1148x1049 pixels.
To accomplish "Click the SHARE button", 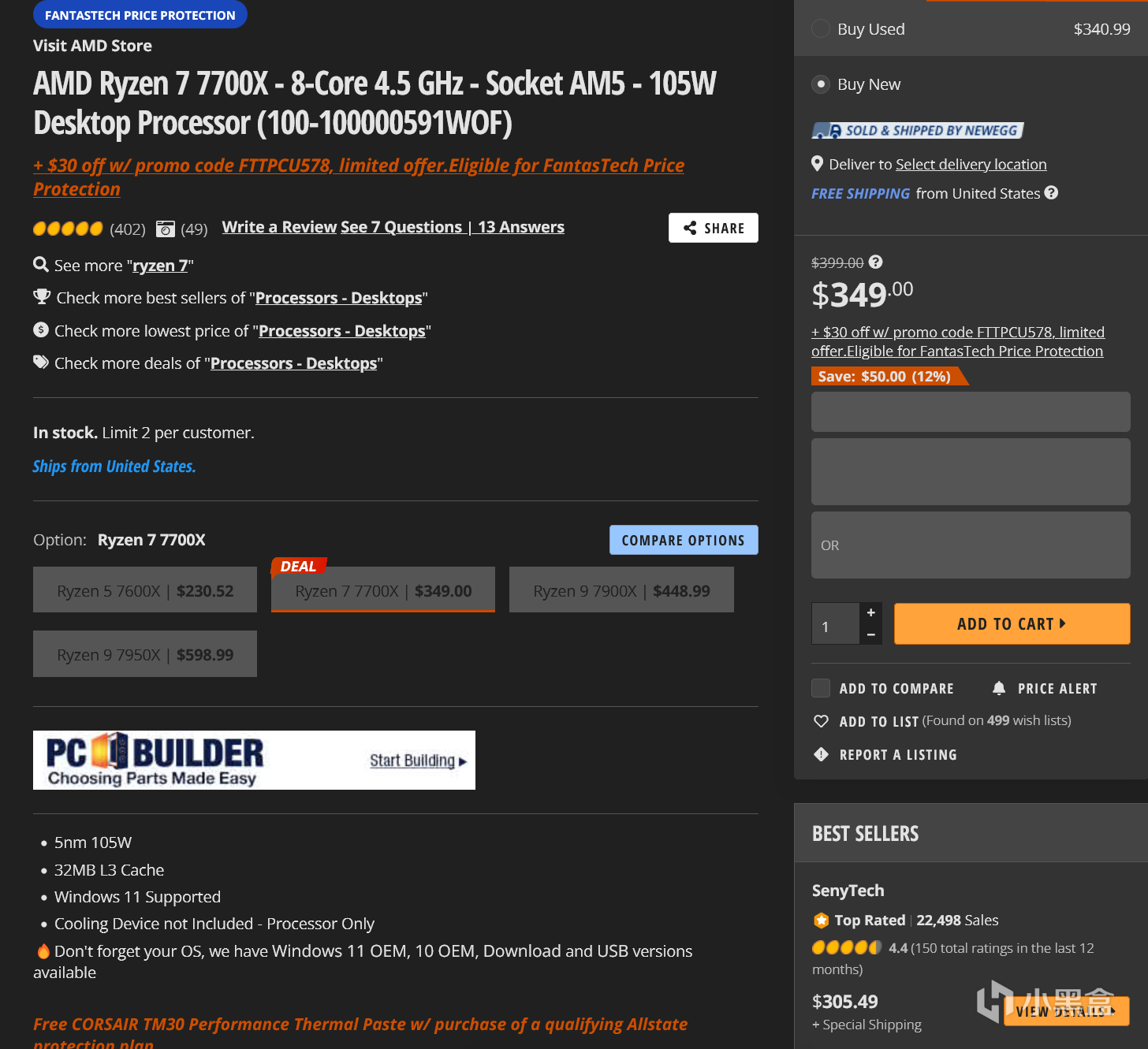I will [714, 228].
